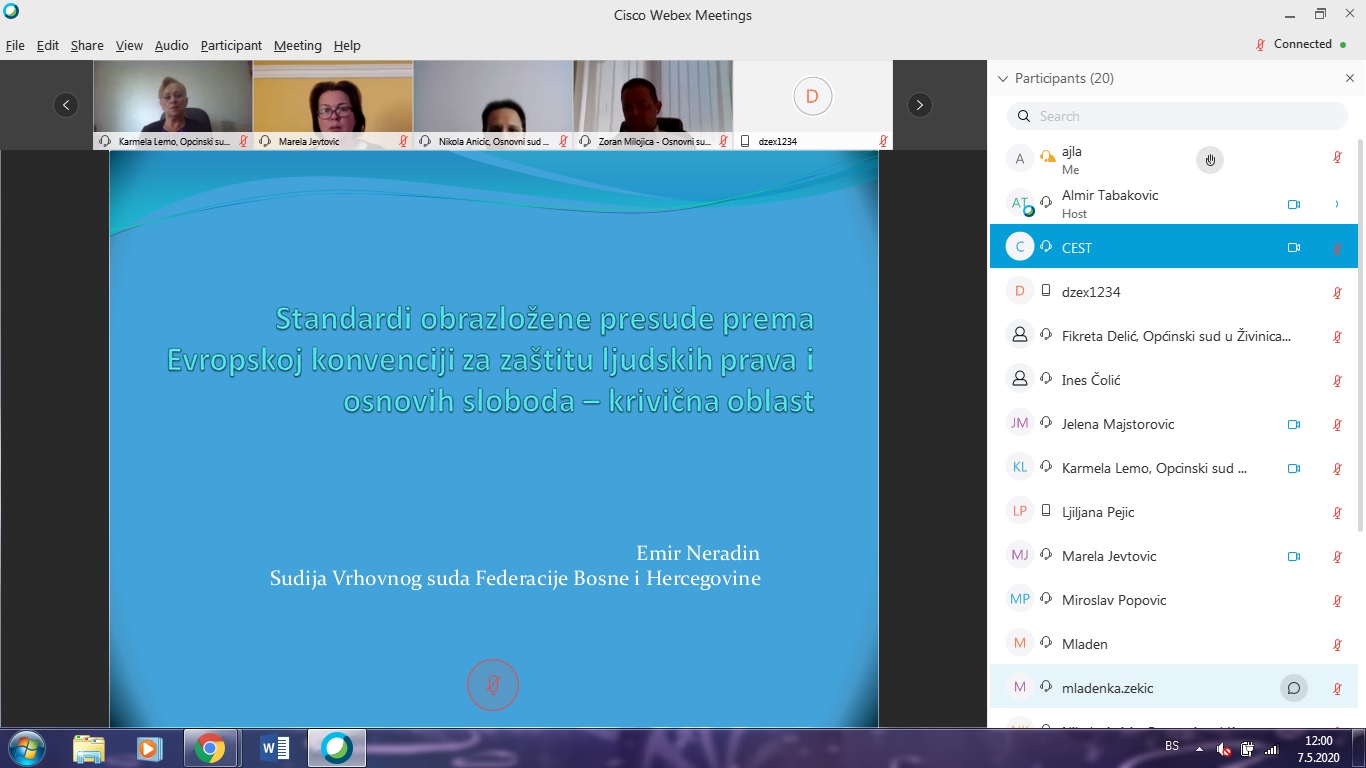Click the camera icon in the CEST row
Screen dimensions: 1366x768
pyautogui.click(x=1293, y=248)
